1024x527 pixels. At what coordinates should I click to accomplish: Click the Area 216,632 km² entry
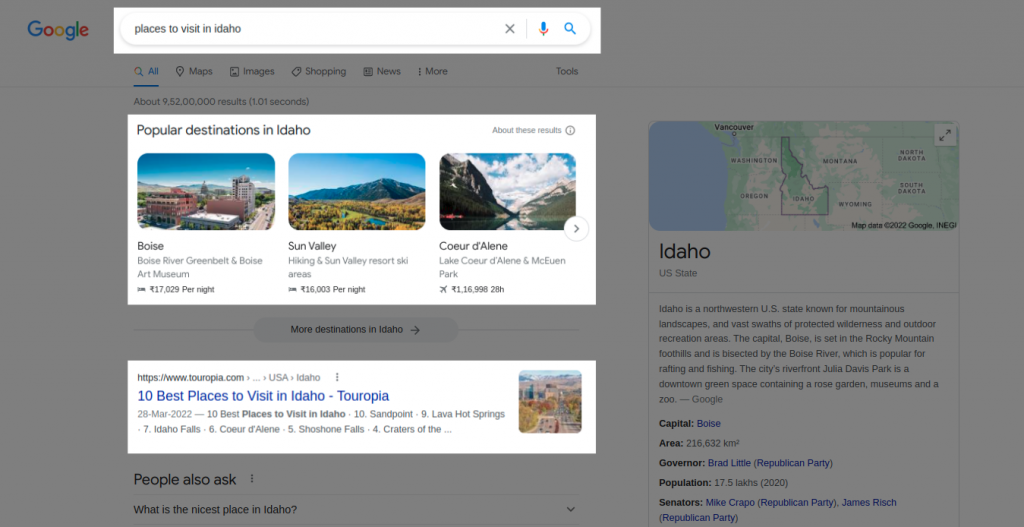(699, 443)
